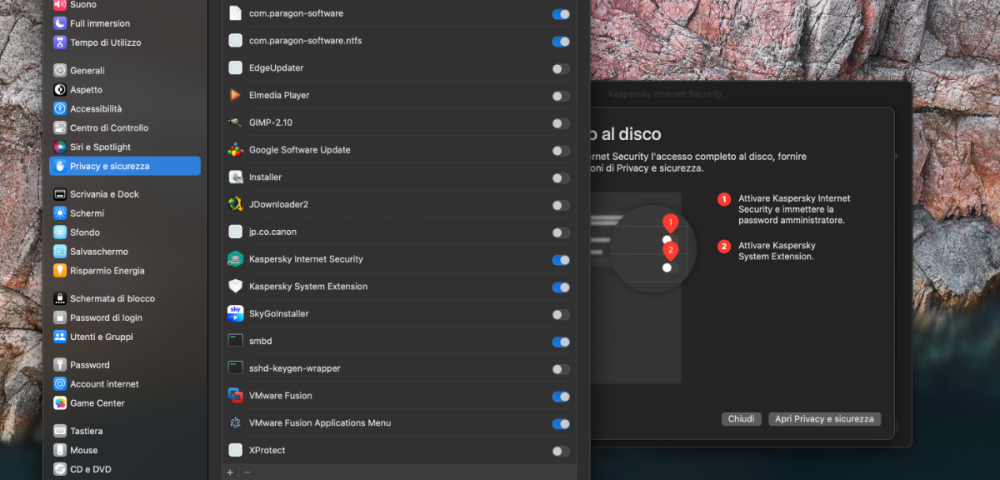Enable the XProtect toggle
Screen dimensions: 1000x480
coord(561,451)
